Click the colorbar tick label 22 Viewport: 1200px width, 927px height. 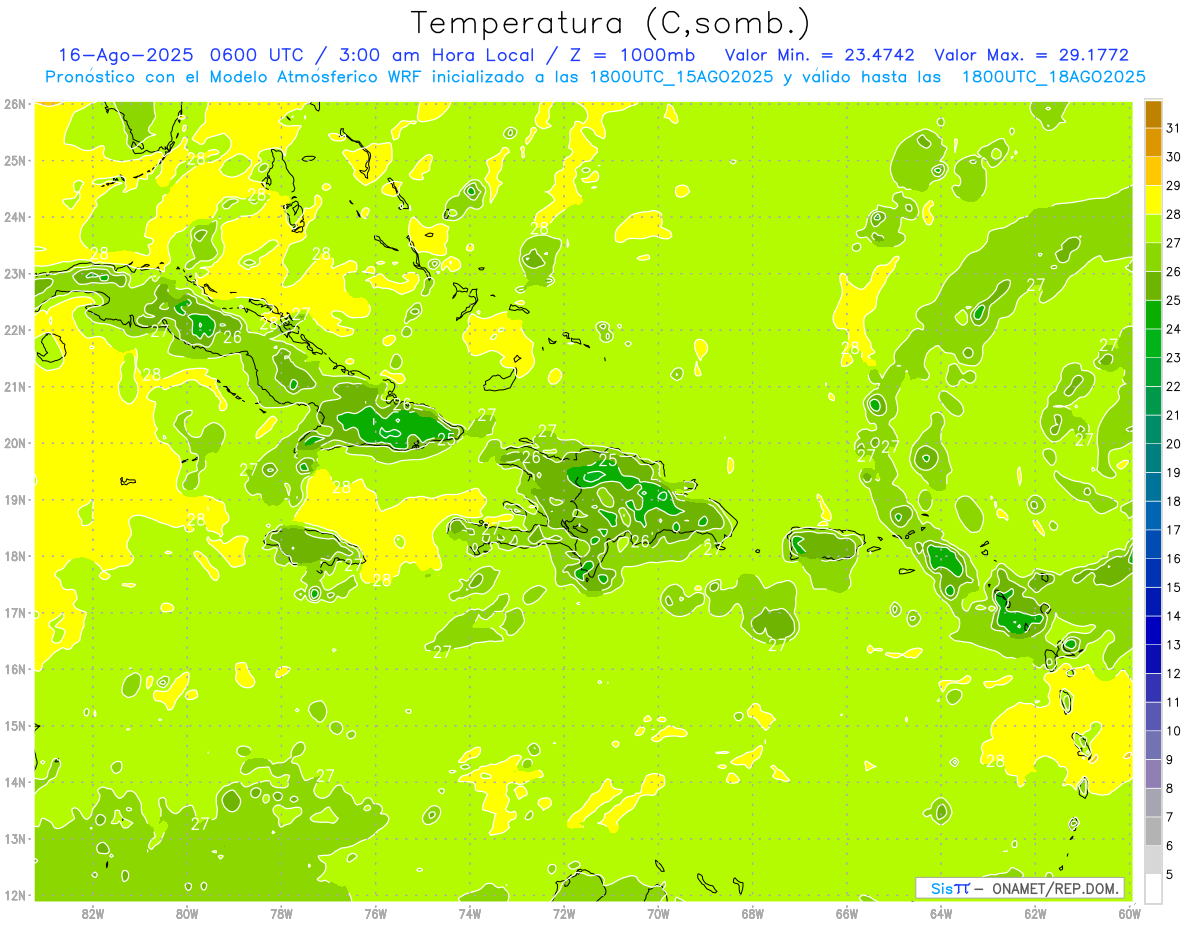(x=1174, y=387)
